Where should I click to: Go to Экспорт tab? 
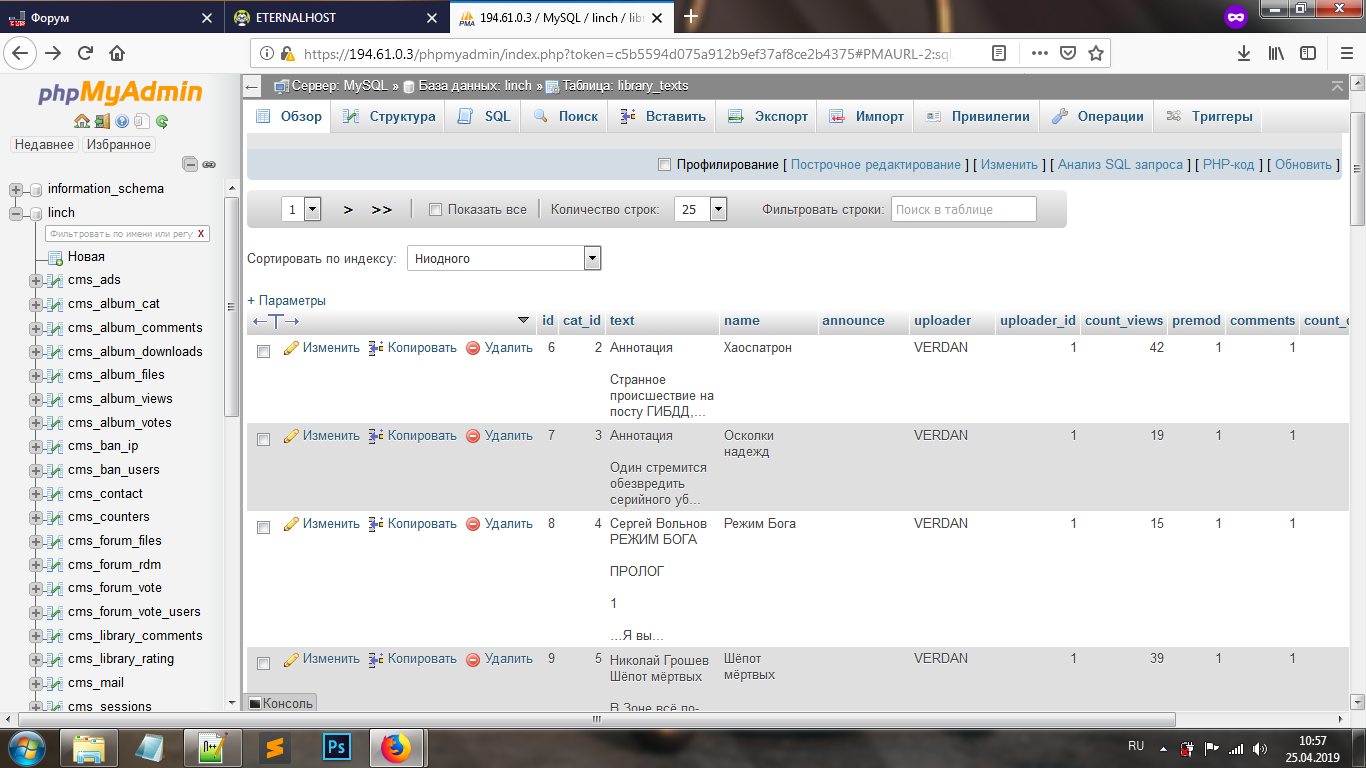coord(767,117)
